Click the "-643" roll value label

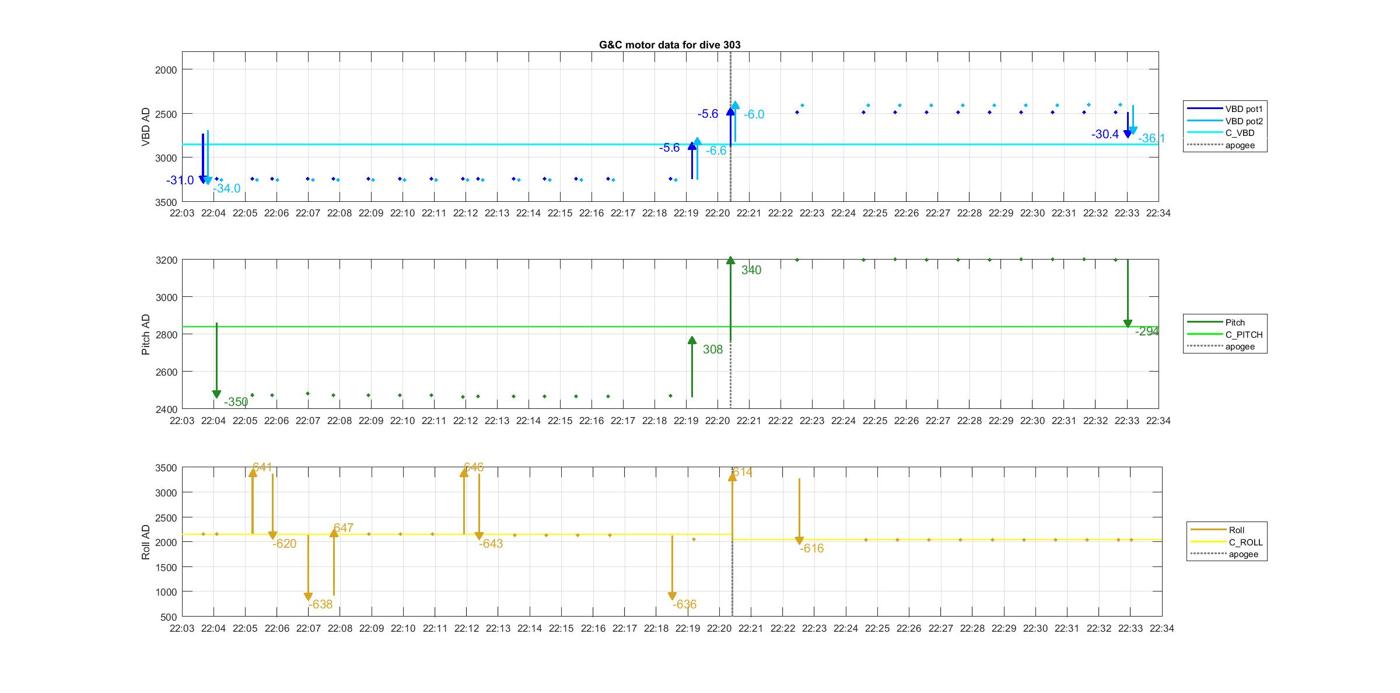pyautogui.click(x=491, y=544)
